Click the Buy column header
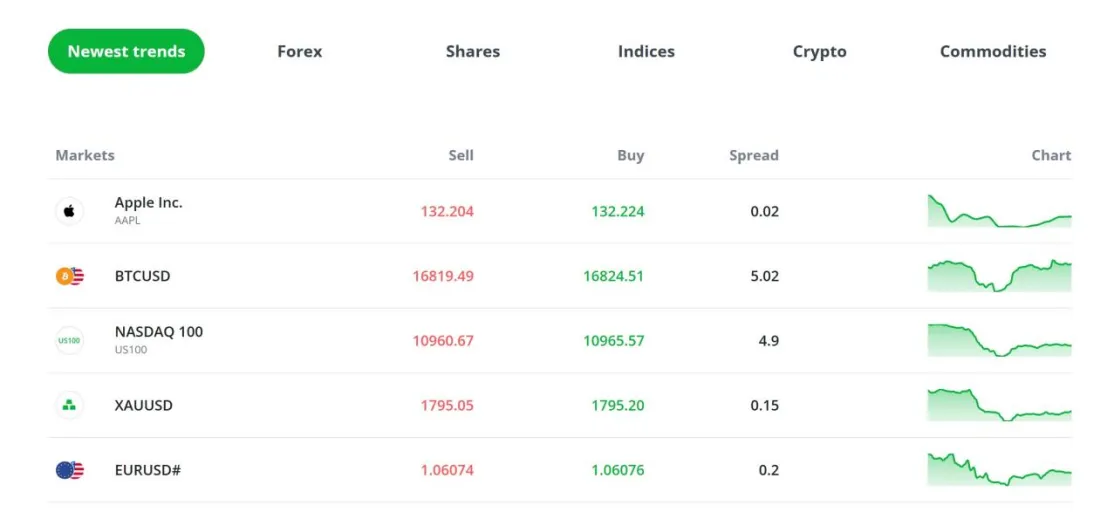1108x512 pixels. 631,155
